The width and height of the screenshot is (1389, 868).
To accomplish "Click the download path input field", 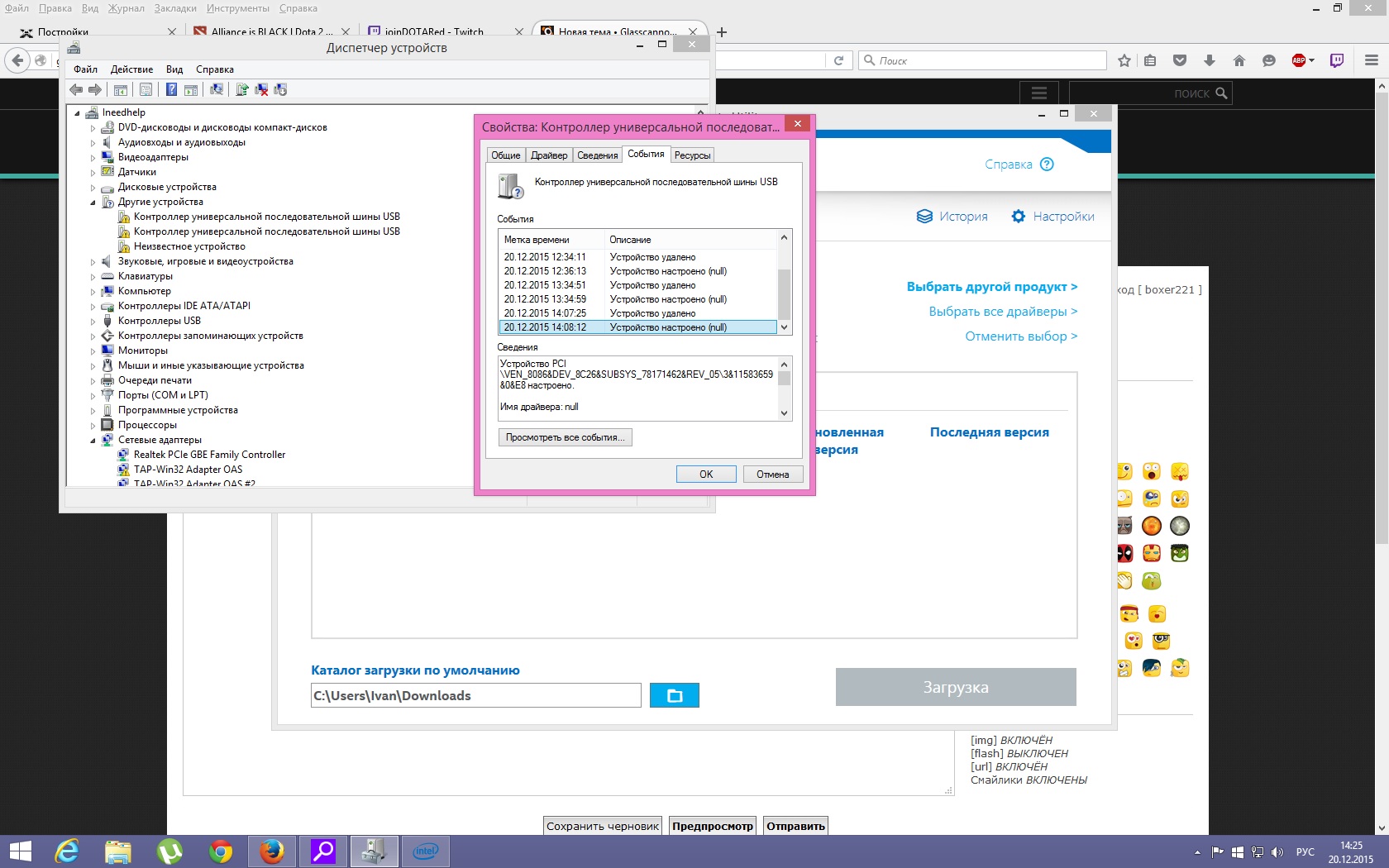I will point(476,695).
